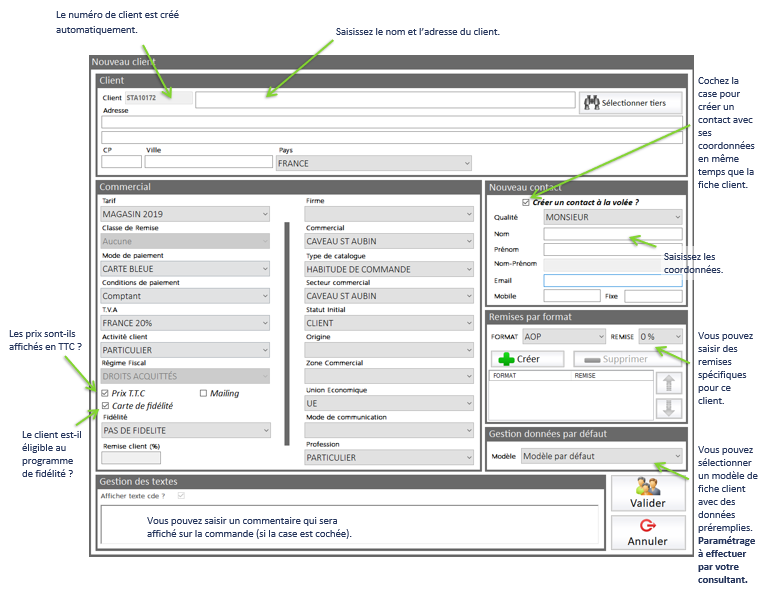This screenshot has width=773, height=602.
Task: Toggle the Prix T.T.C checkbox
Action: tap(107, 393)
